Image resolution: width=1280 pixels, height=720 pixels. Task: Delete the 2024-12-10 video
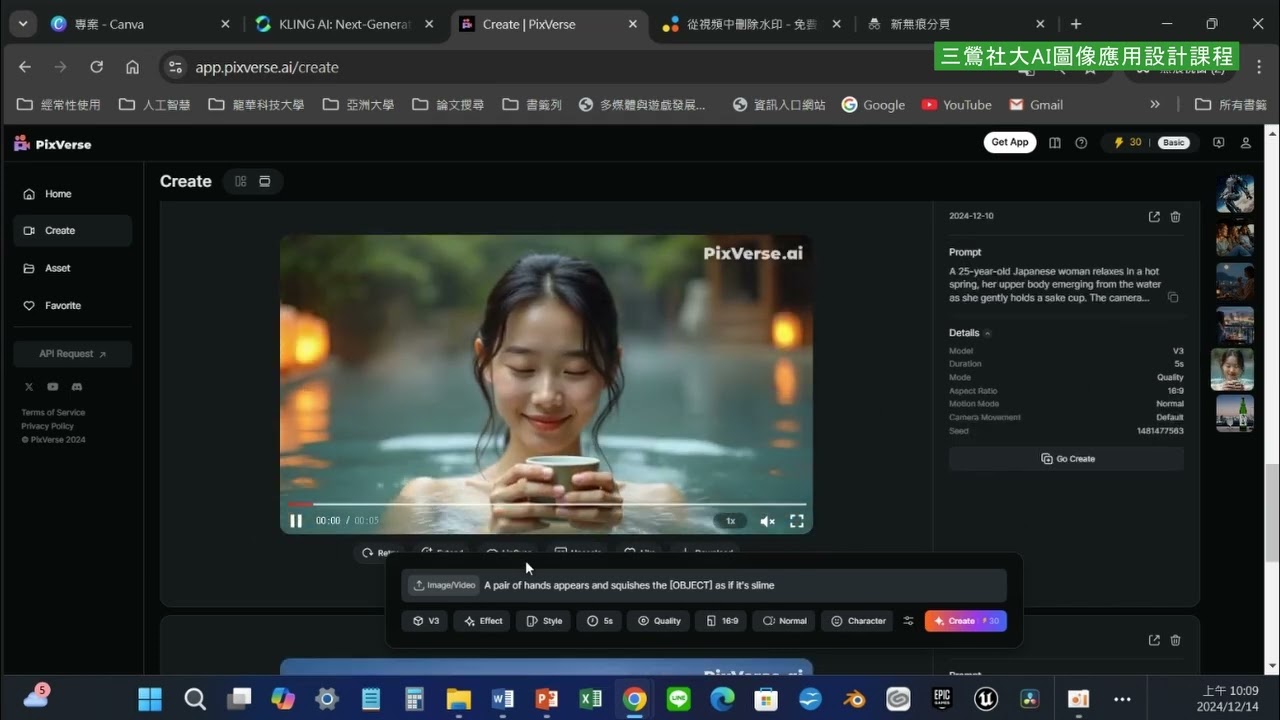[x=1175, y=217]
